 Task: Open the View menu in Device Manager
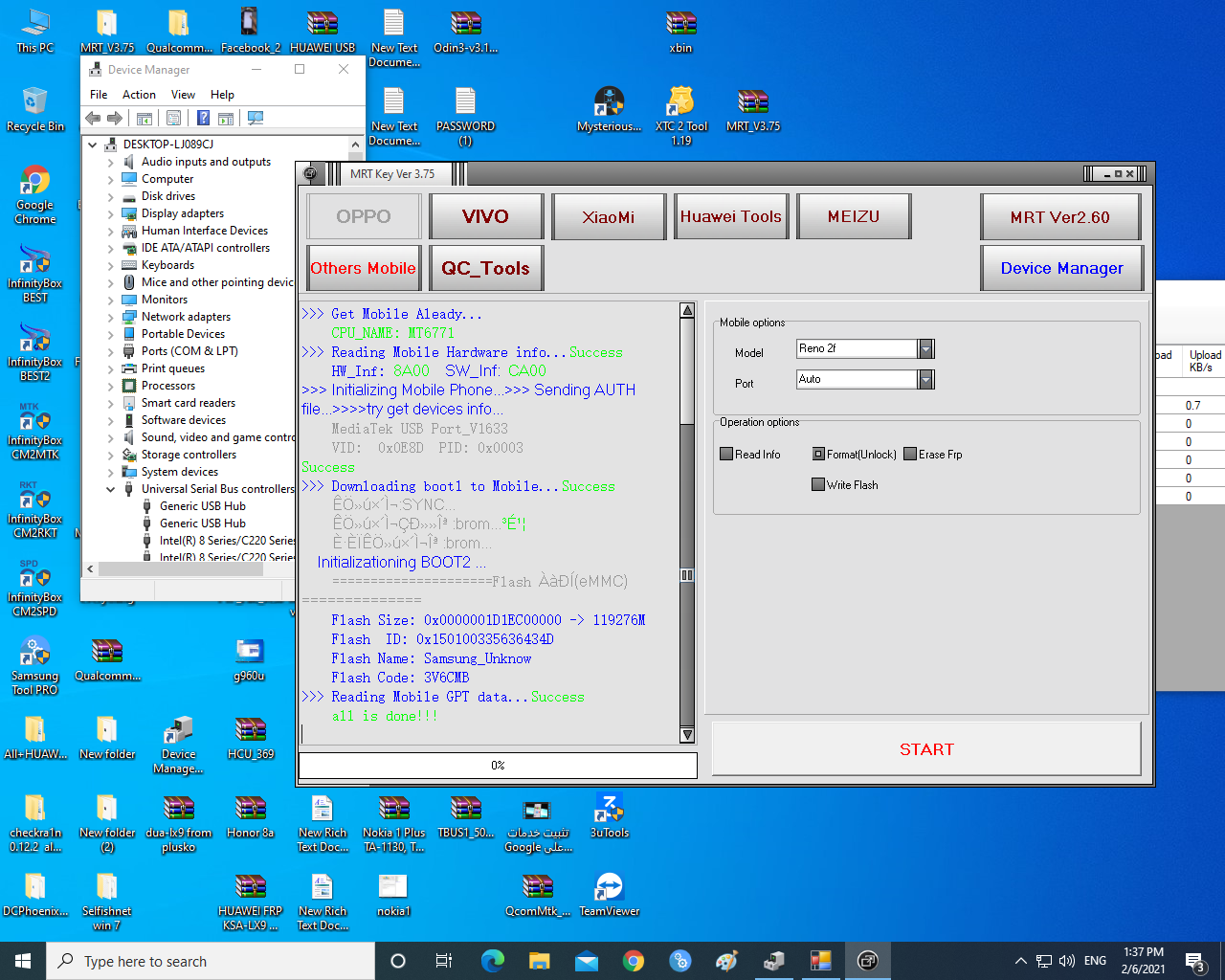(183, 95)
